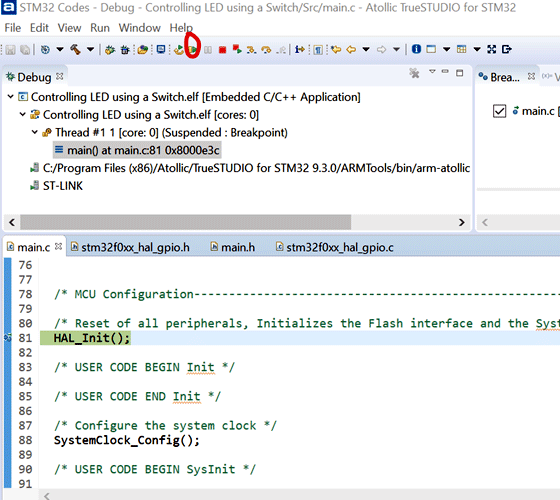The image size is (560, 500).
Task: Open the Window menu
Action: pos(139,28)
